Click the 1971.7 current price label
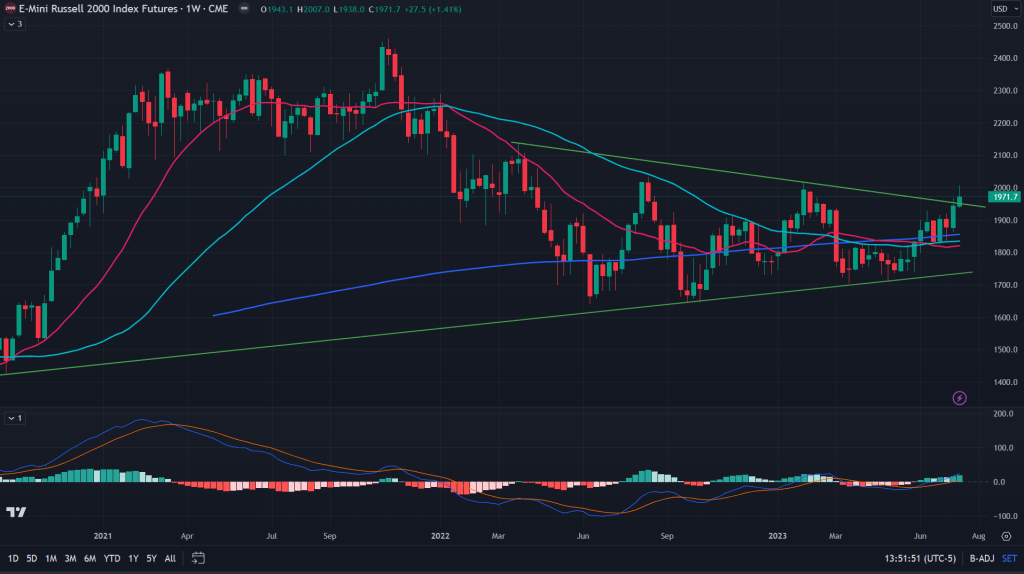Viewport: 1024px width, 574px height. (1002, 198)
